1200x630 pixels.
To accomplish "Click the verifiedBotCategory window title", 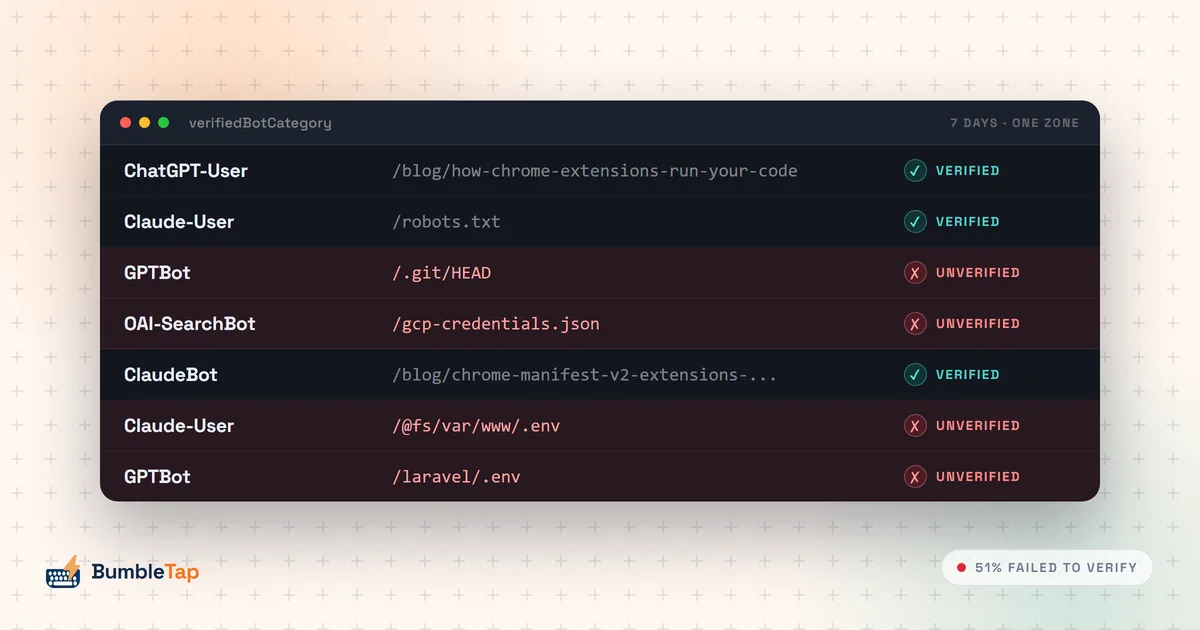I will tap(260, 123).
